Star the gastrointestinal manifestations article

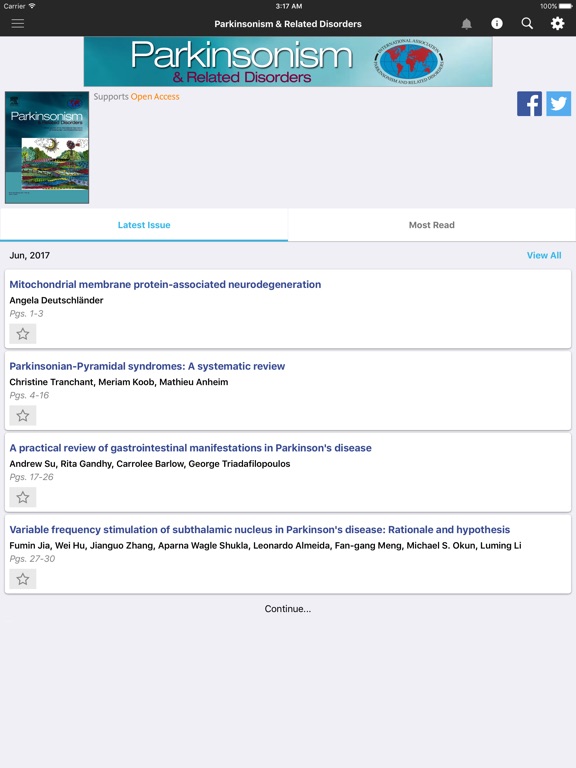point(23,498)
